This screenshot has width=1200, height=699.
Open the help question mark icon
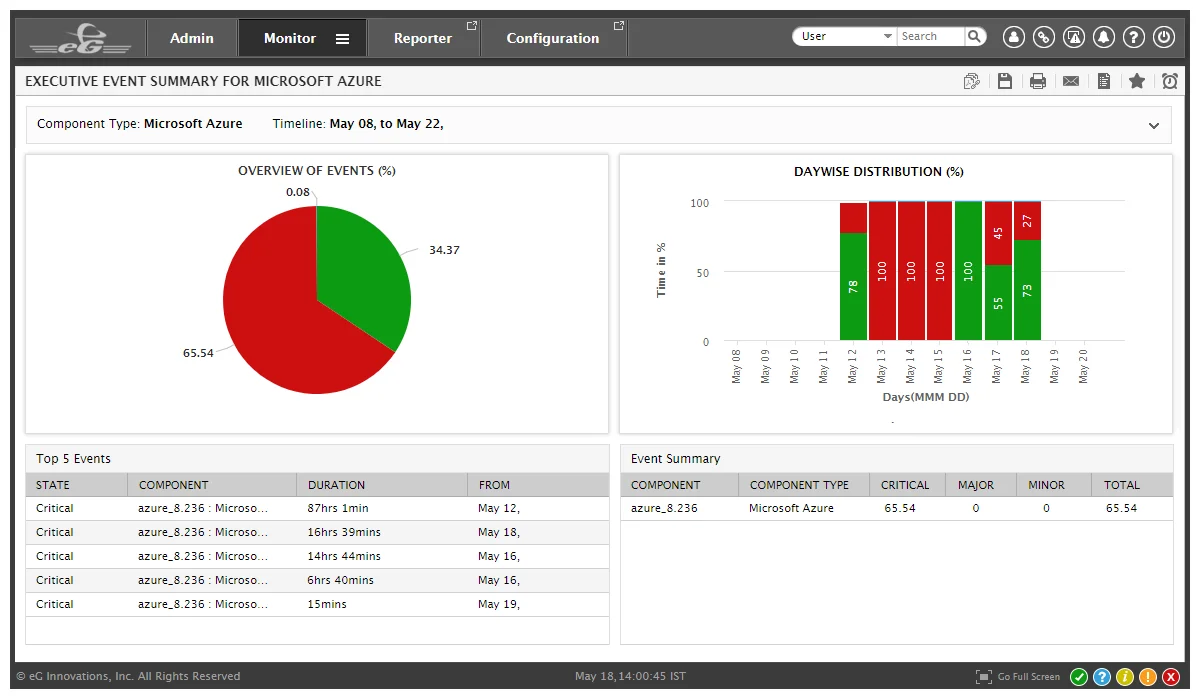coord(1134,37)
